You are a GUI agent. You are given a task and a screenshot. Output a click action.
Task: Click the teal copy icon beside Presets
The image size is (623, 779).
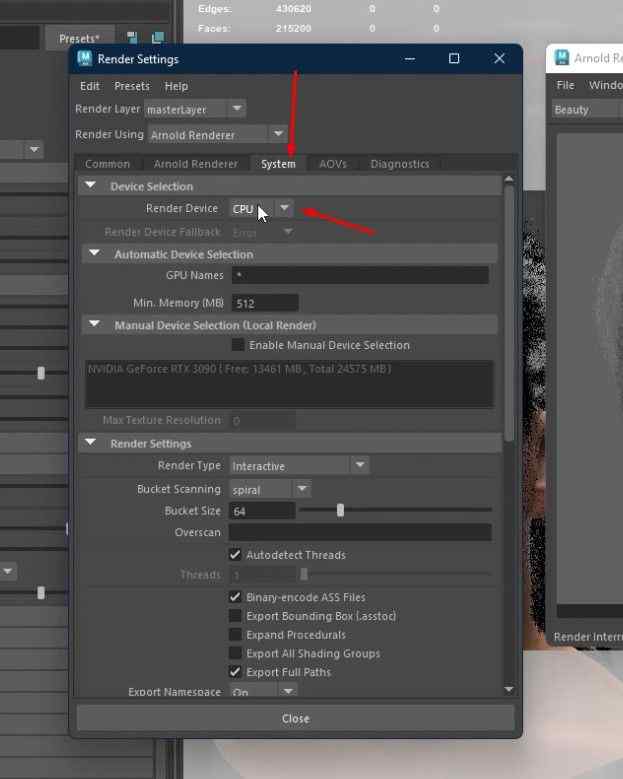tap(158, 38)
